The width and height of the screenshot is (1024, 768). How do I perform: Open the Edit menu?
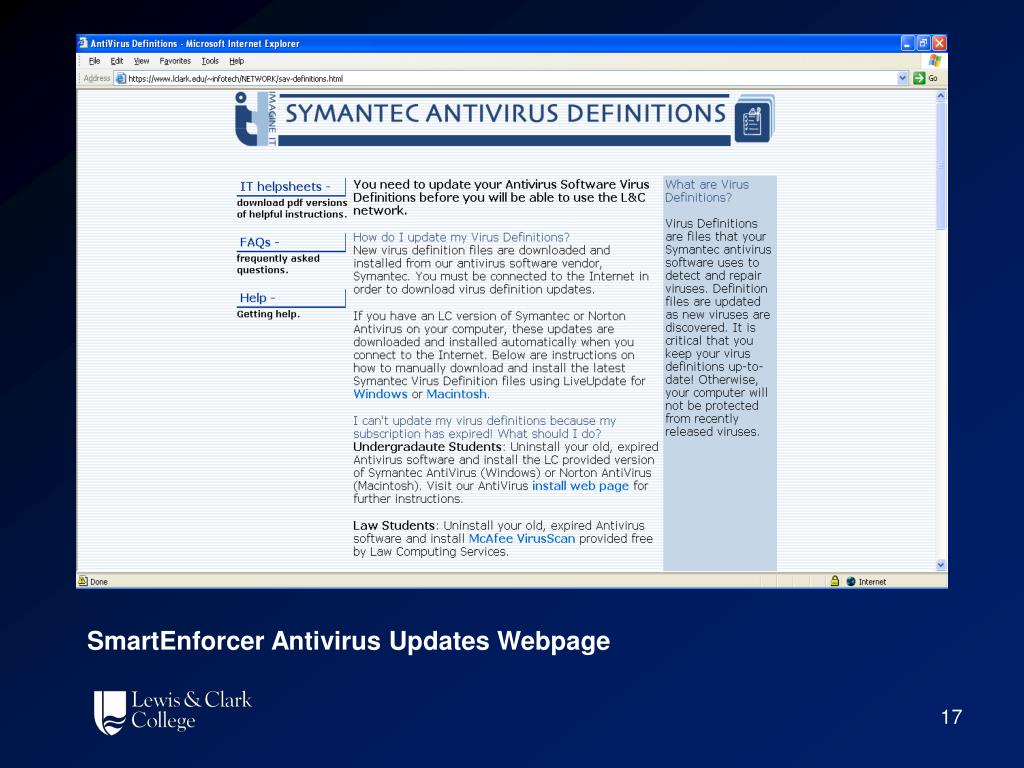(117, 61)
